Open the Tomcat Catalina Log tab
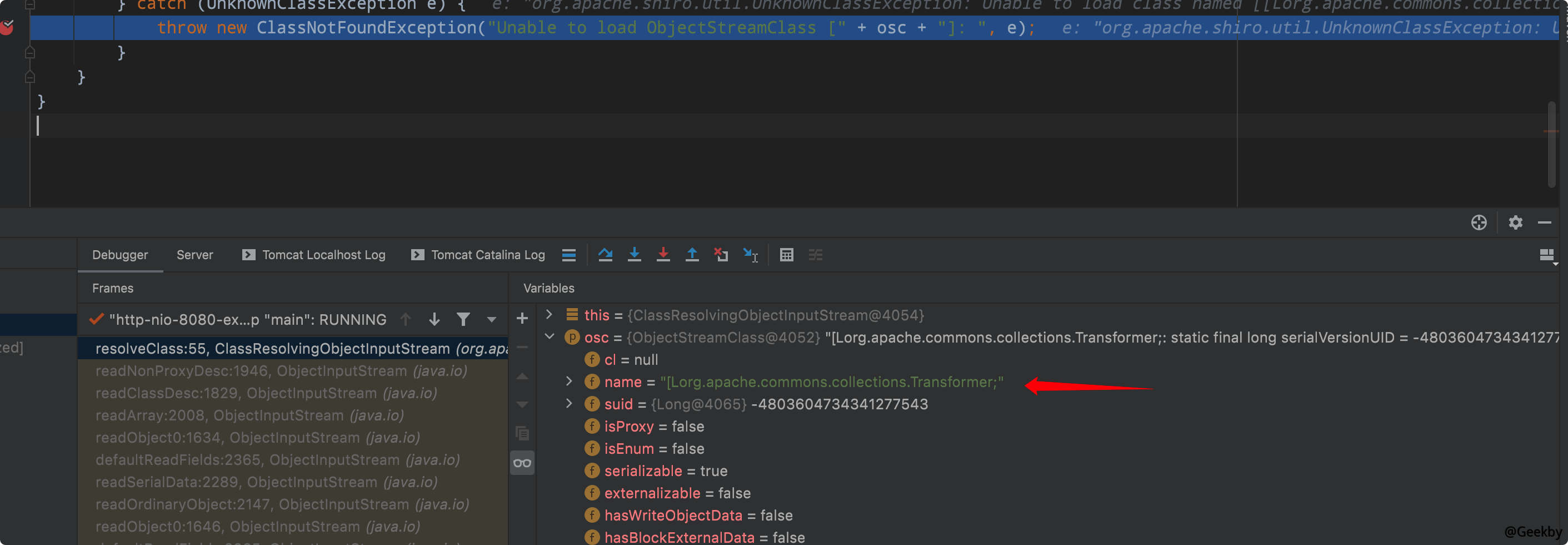Screen dimensions: 1568x545 tap(487, 255)
